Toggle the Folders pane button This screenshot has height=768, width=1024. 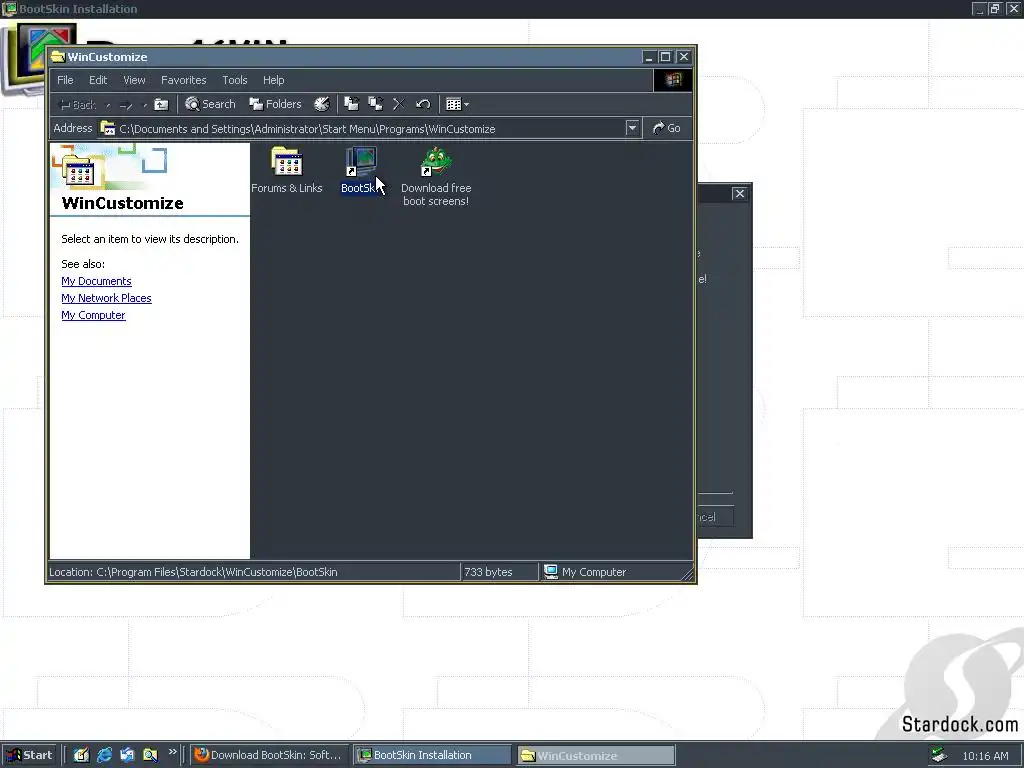[276, 104]
